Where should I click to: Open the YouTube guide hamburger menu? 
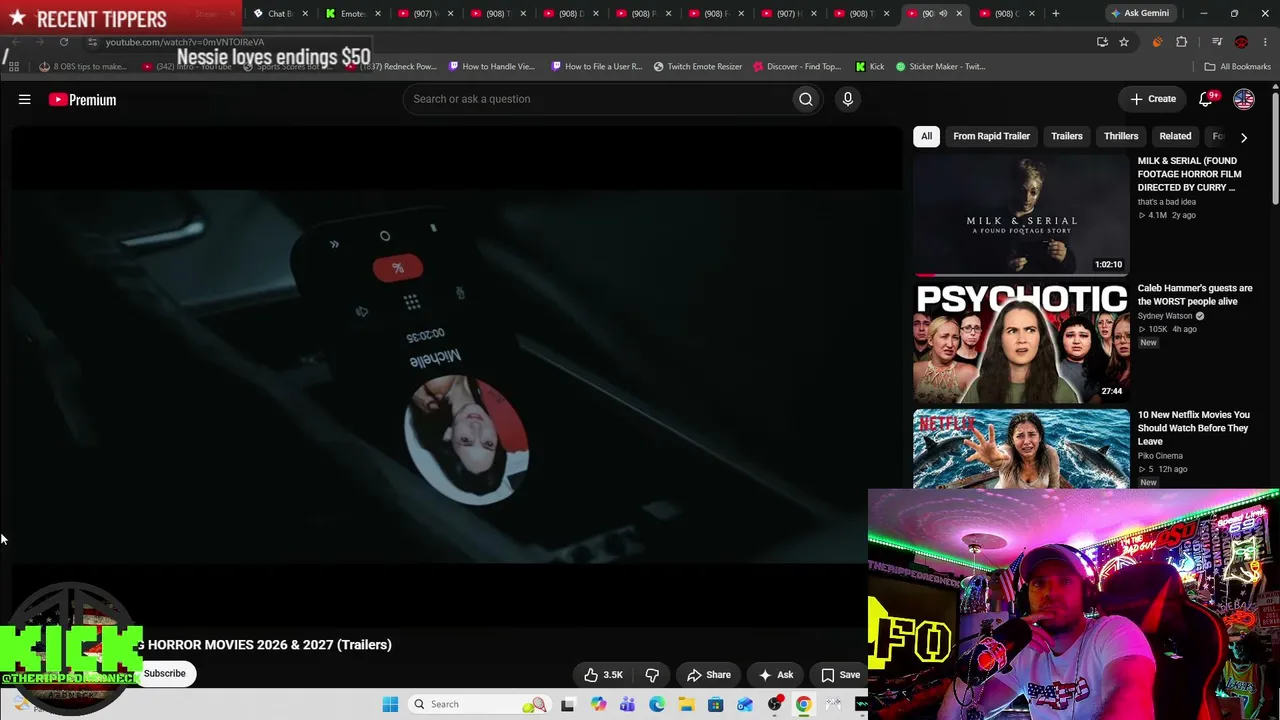pyautogui.click(x=25, y=99)
